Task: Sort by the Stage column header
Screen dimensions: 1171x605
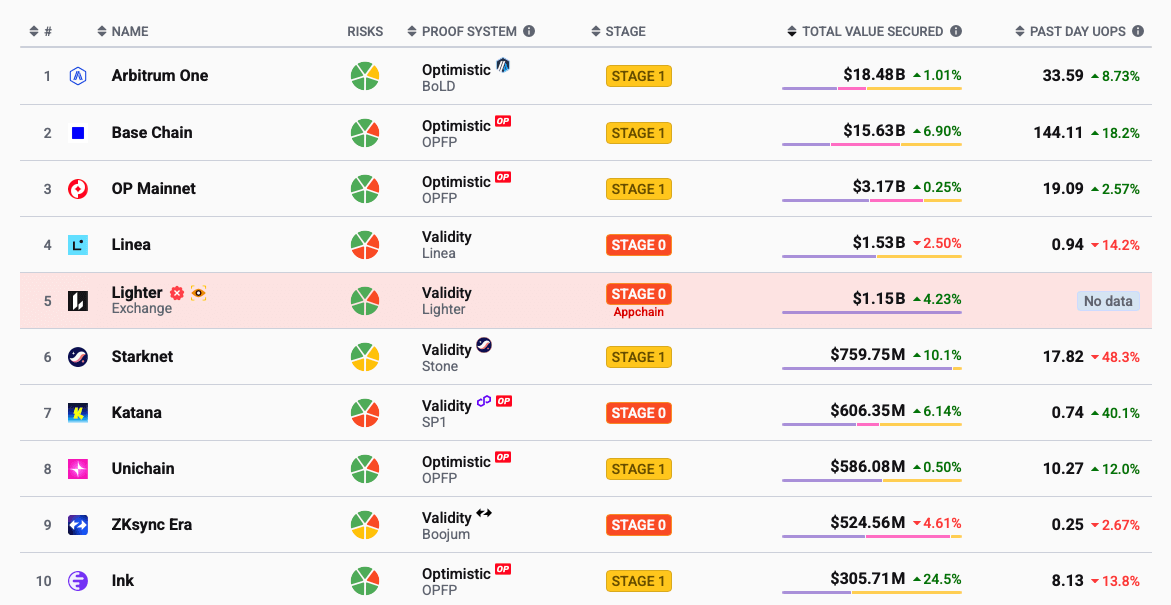Action: [x=618, y=31]
